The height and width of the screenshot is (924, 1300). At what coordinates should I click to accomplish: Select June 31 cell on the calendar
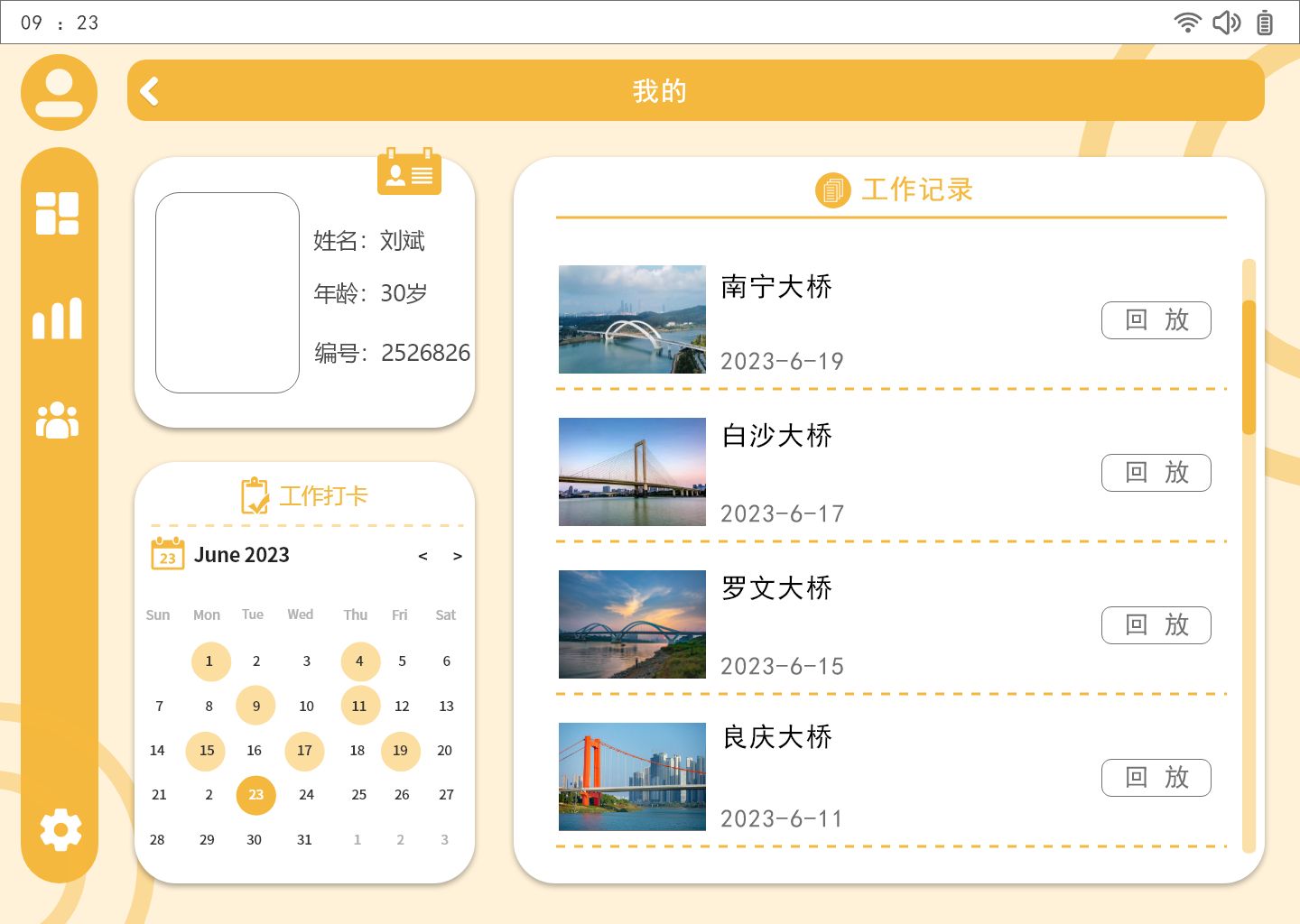point(304,840)
